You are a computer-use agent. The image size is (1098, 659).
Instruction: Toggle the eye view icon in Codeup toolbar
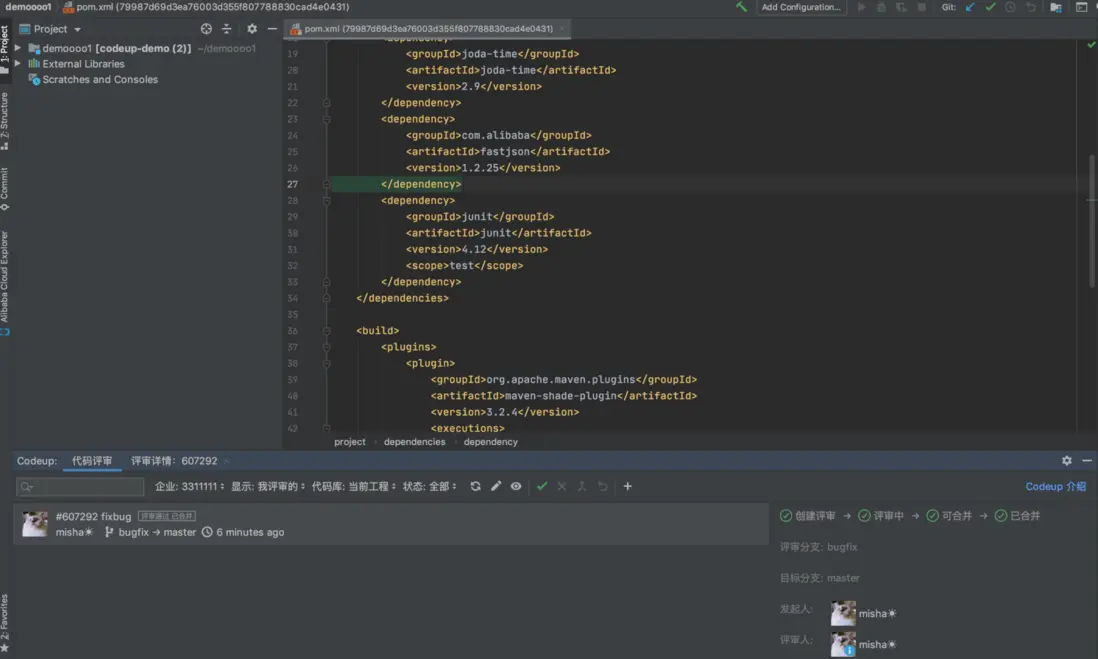click(516, 486)
